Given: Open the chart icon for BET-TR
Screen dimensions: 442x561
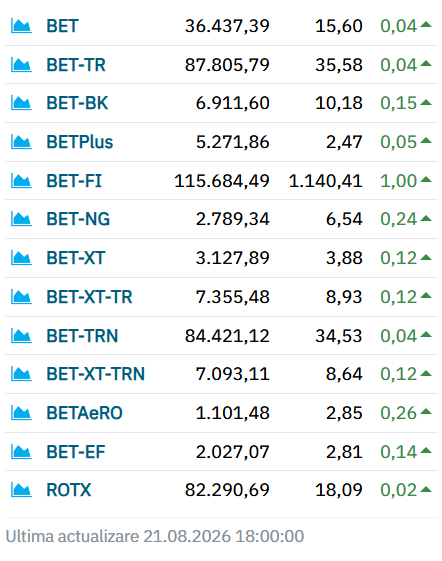Looking at the screenshot, I should (x=21, y=65).
